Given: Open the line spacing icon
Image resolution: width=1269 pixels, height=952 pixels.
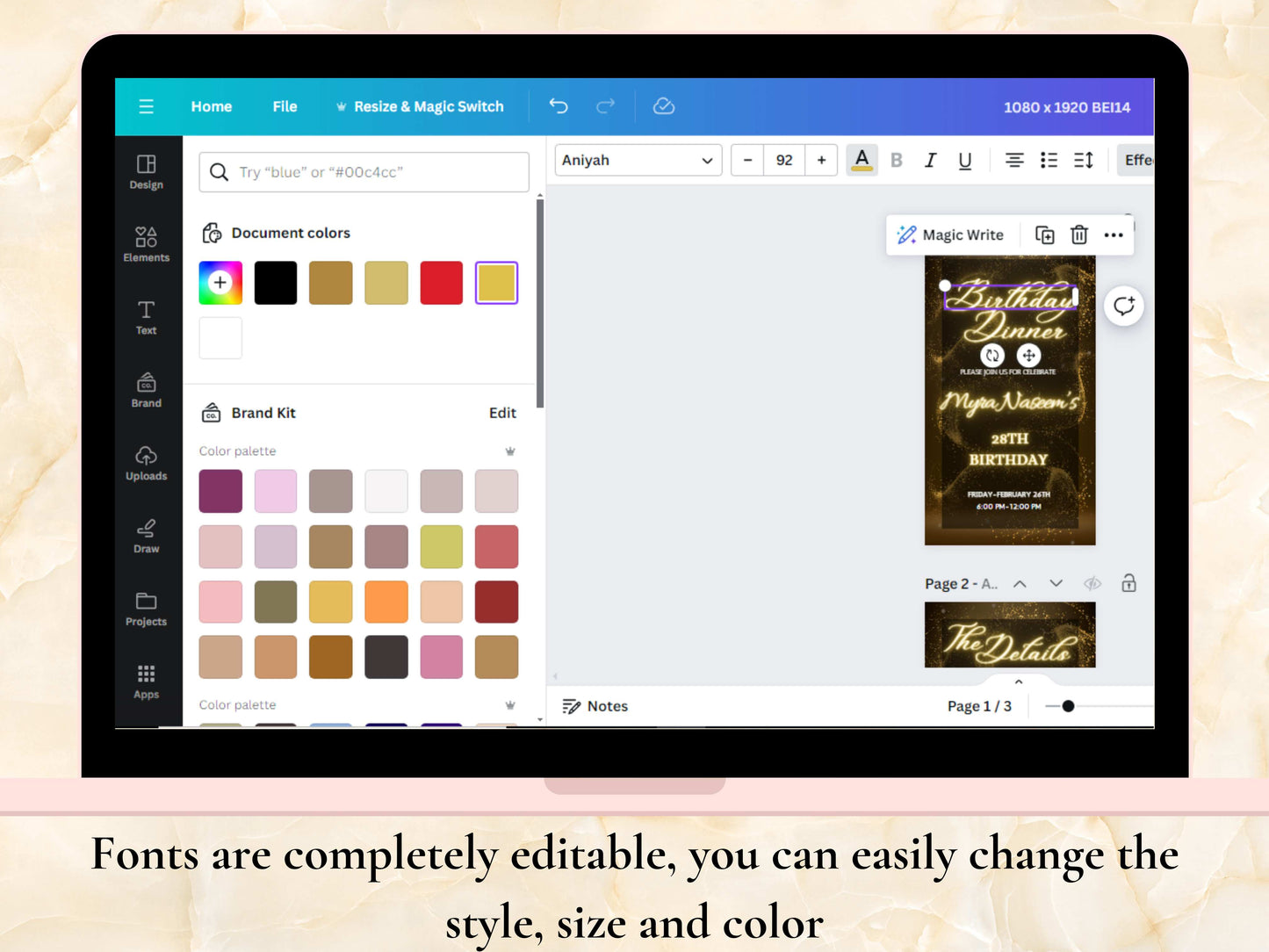Looking at the screenshot, I should tap(1083, 160).
